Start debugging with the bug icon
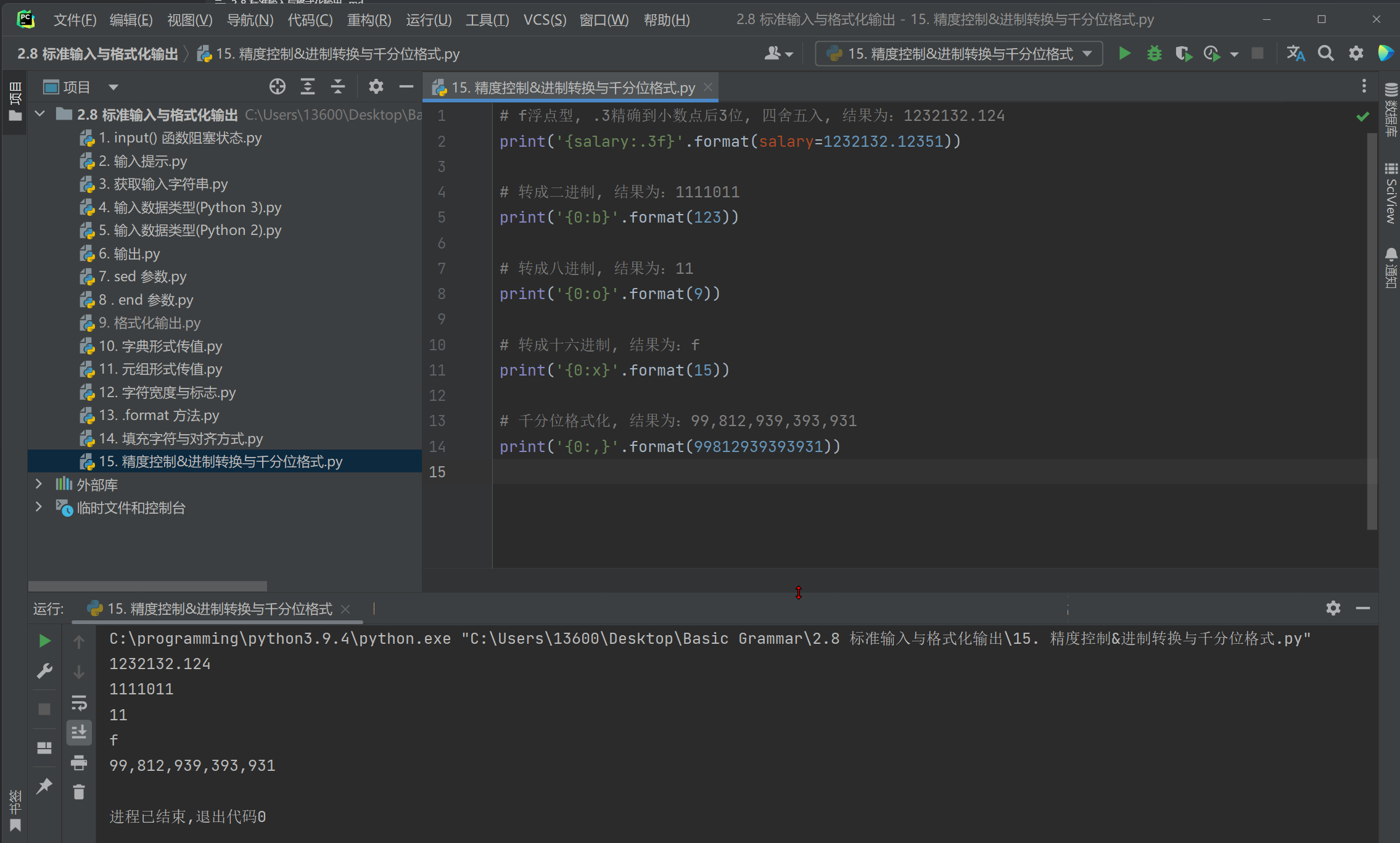The height and width of the screenshot is (843, 1400). [x=1154, y=54]
